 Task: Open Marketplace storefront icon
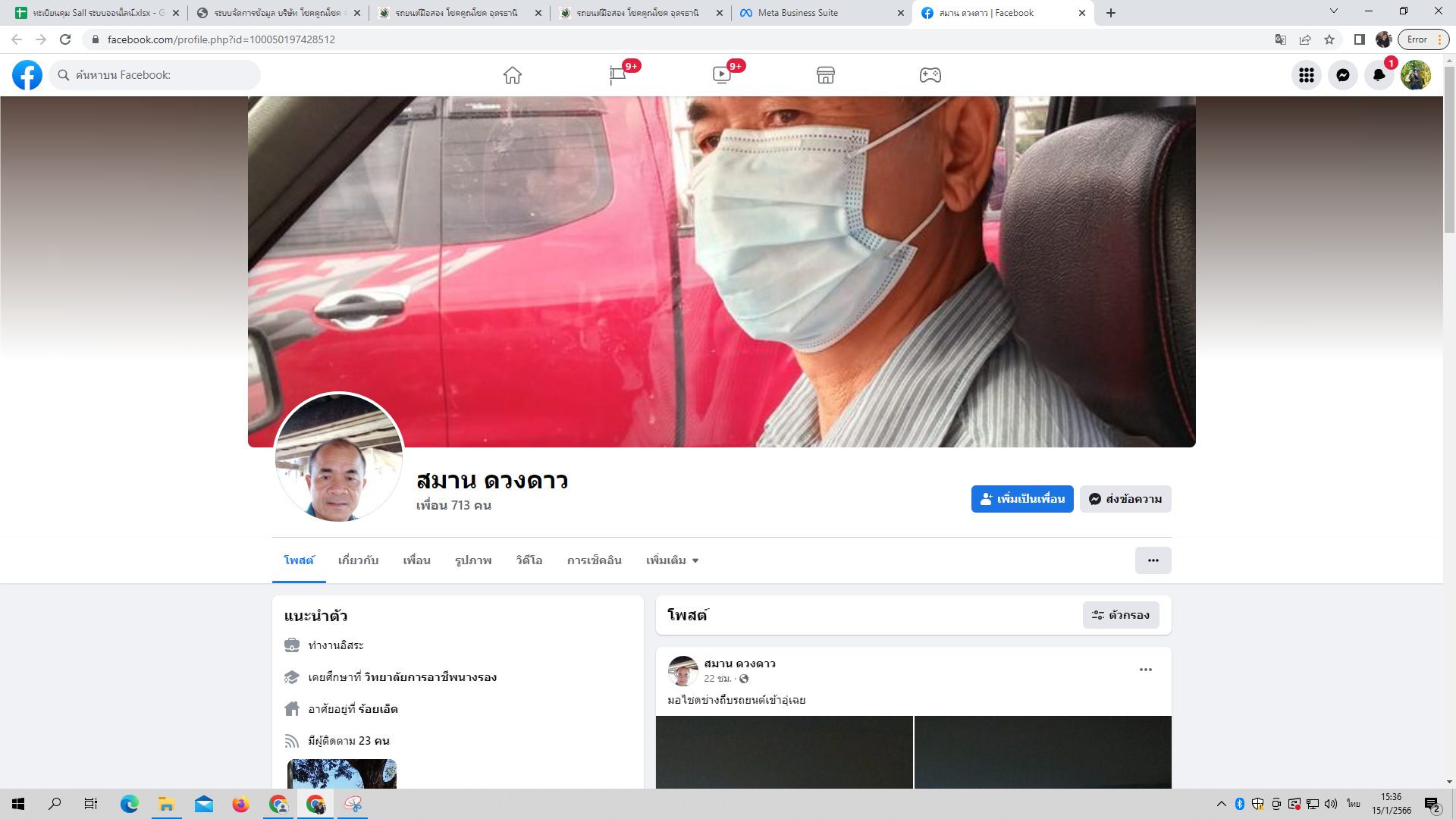[x=826, y=75]
